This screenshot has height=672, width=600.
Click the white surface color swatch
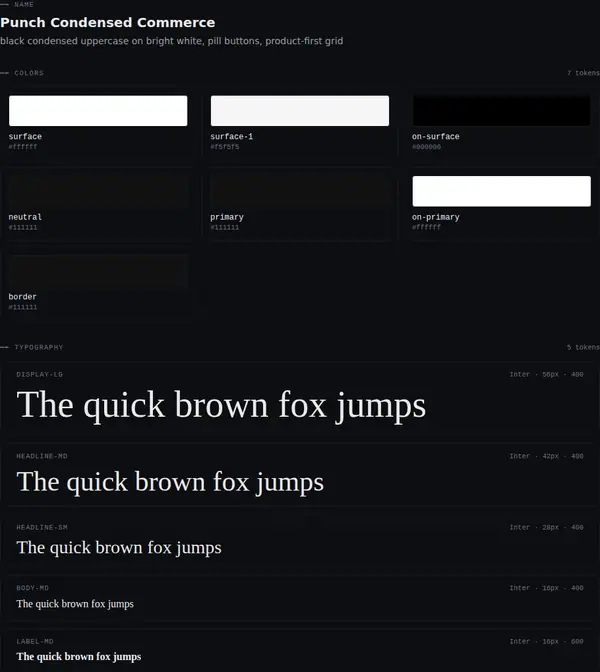pyautogui.click(x=98, y=111)
